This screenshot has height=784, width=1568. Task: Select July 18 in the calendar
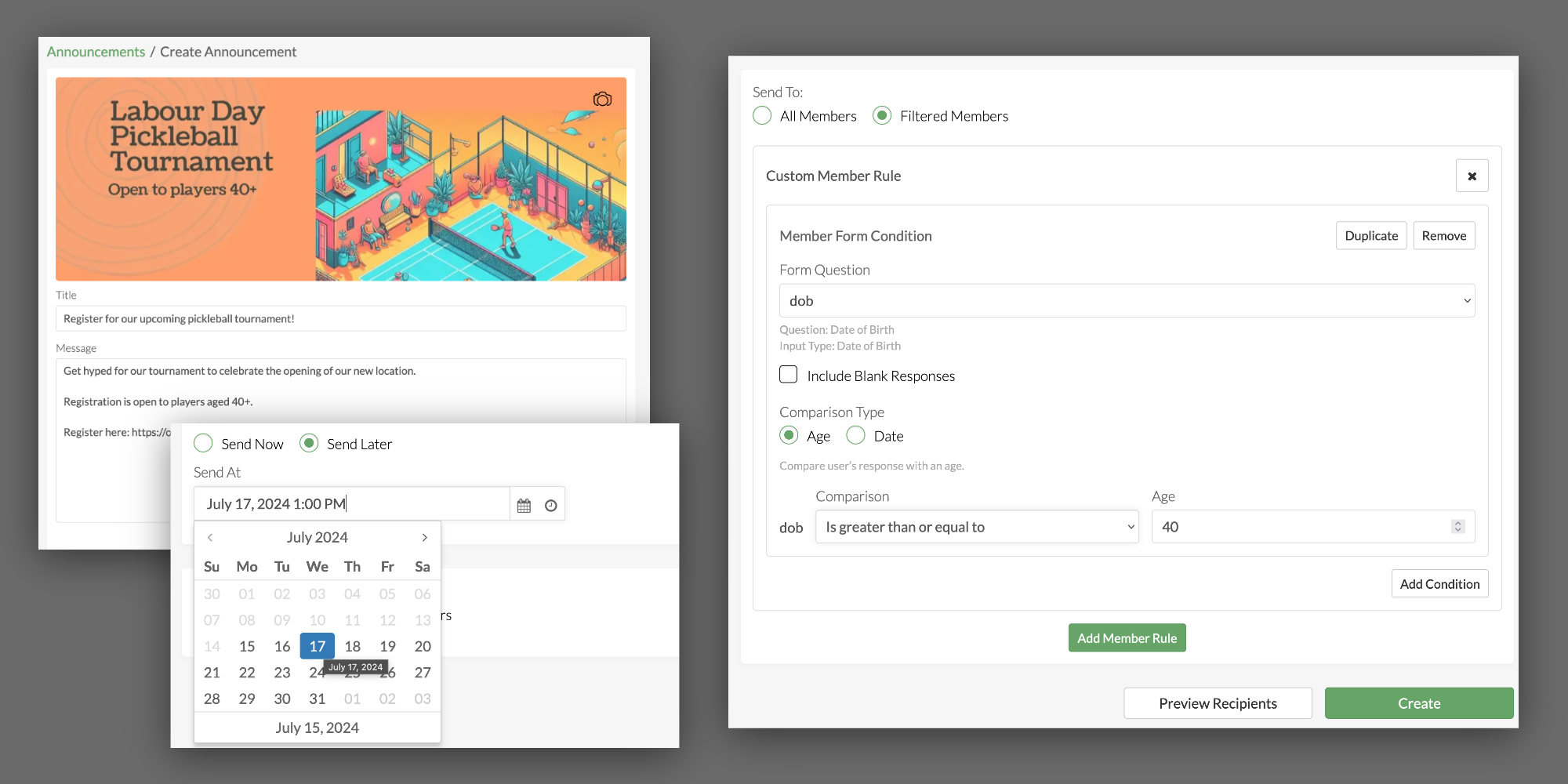[353, 646]
